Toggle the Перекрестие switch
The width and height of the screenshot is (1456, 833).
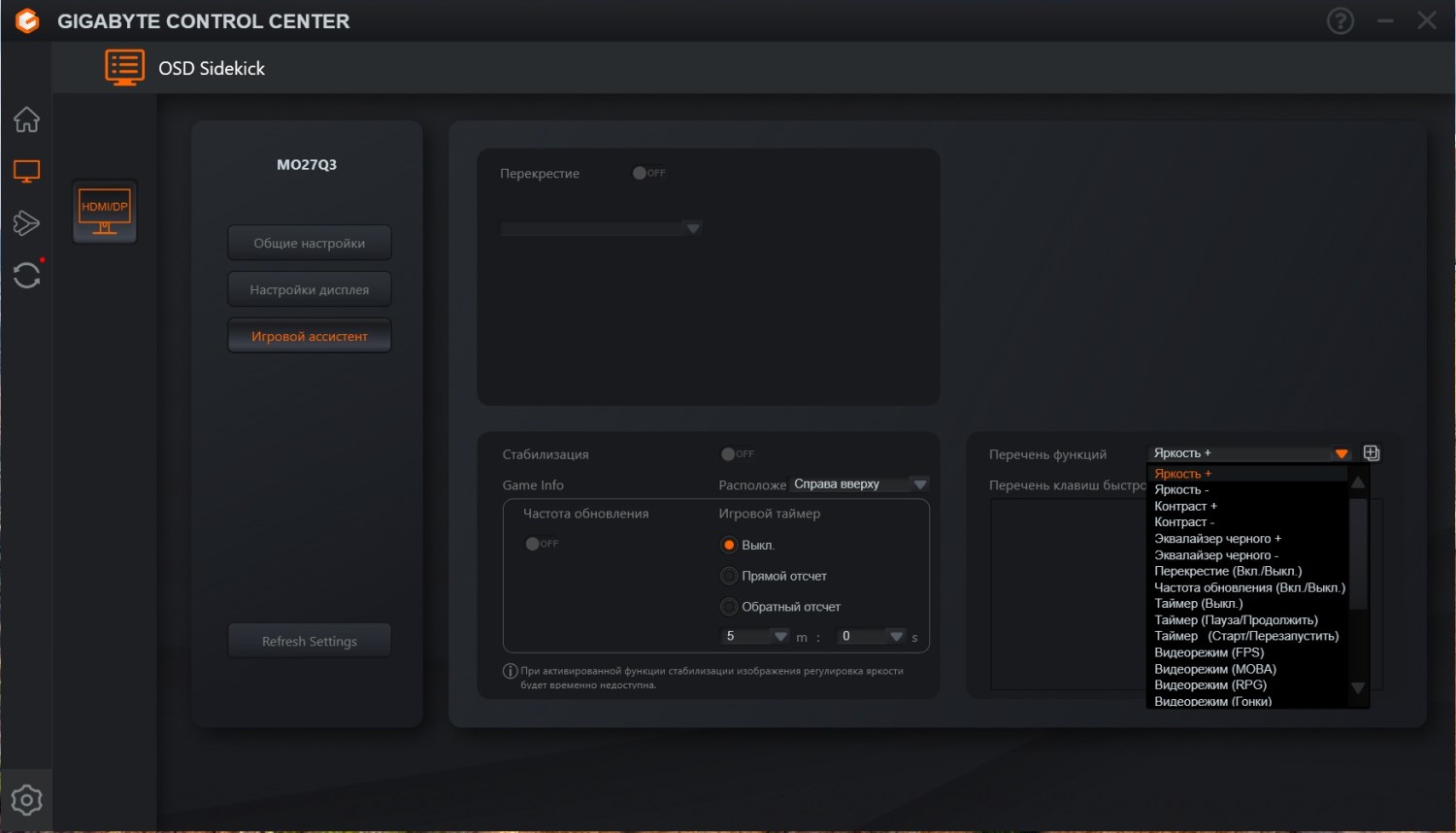click(x=648, y=173)
